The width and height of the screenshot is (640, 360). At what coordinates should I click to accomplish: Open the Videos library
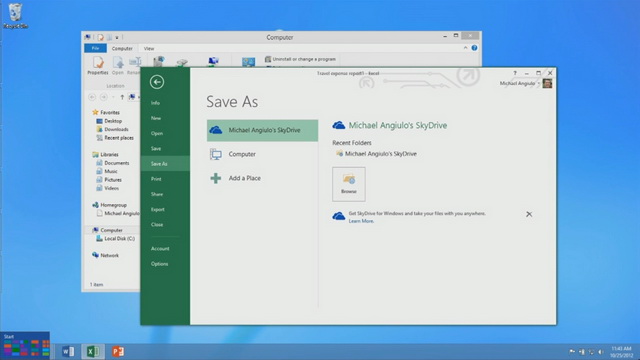(x=108, y=188)
